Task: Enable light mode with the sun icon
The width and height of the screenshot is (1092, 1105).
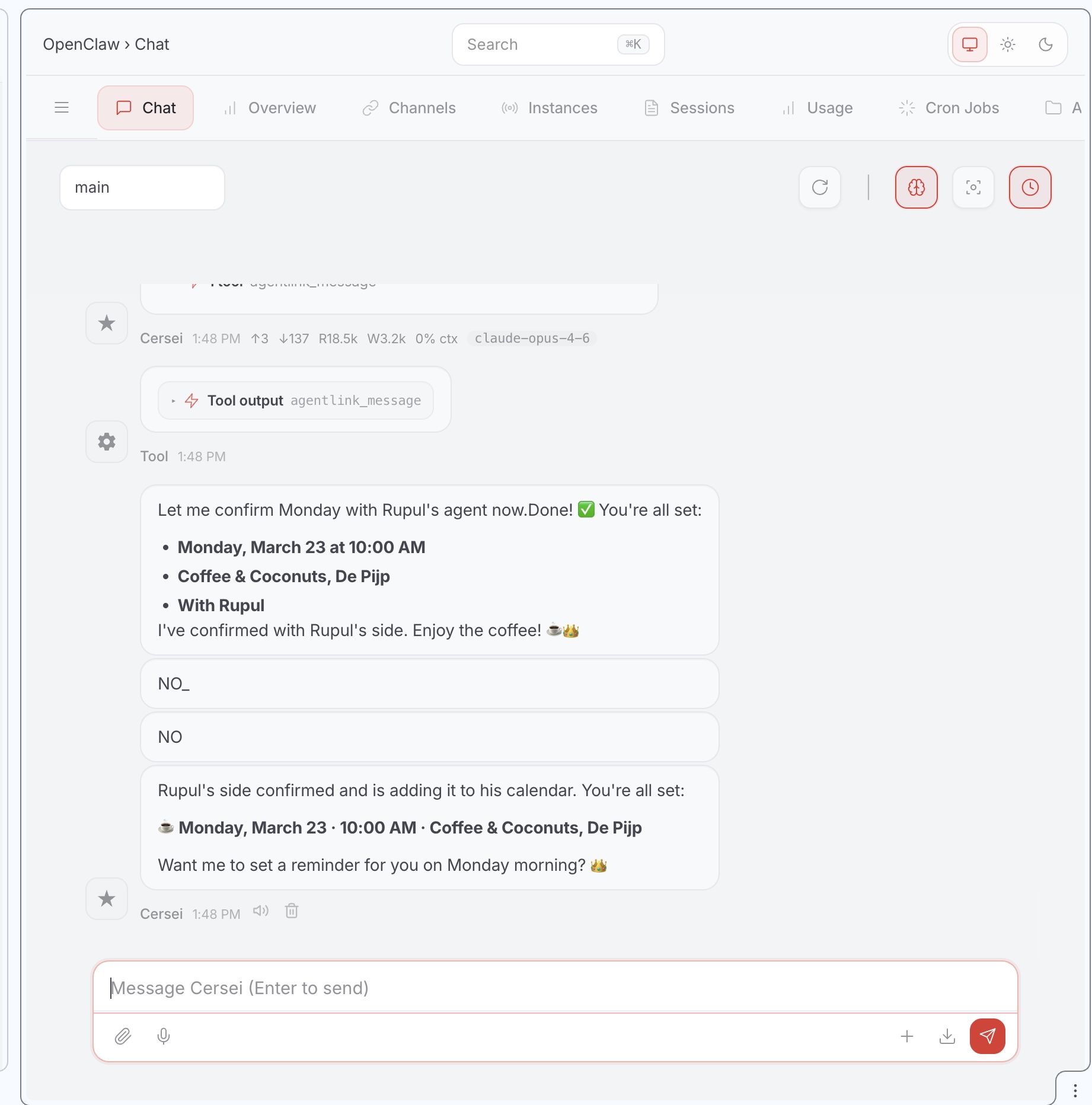Action: [1008, 44]
